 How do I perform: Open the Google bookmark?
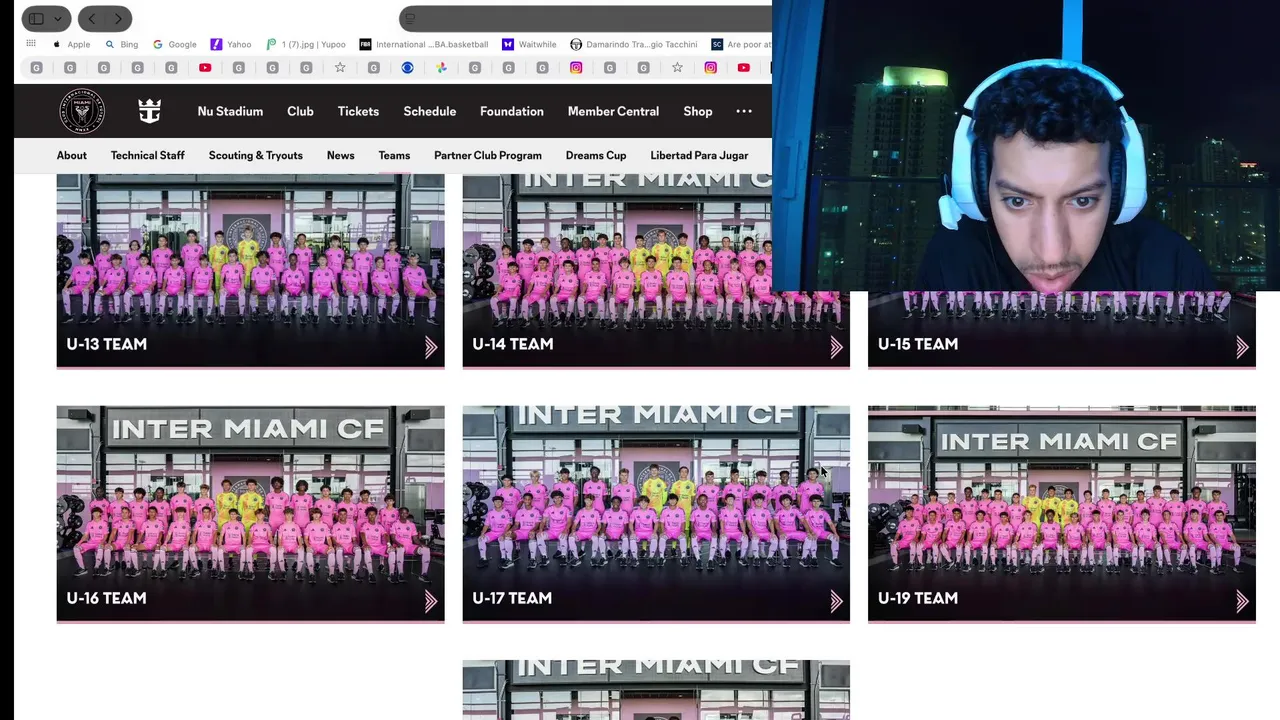coord(175,44)
